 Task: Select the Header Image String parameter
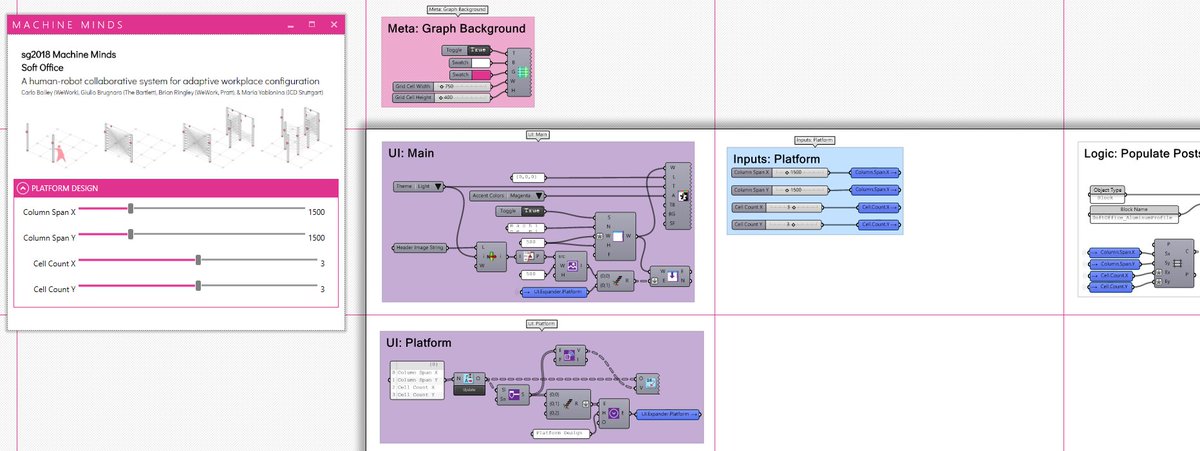coord(420,247)
